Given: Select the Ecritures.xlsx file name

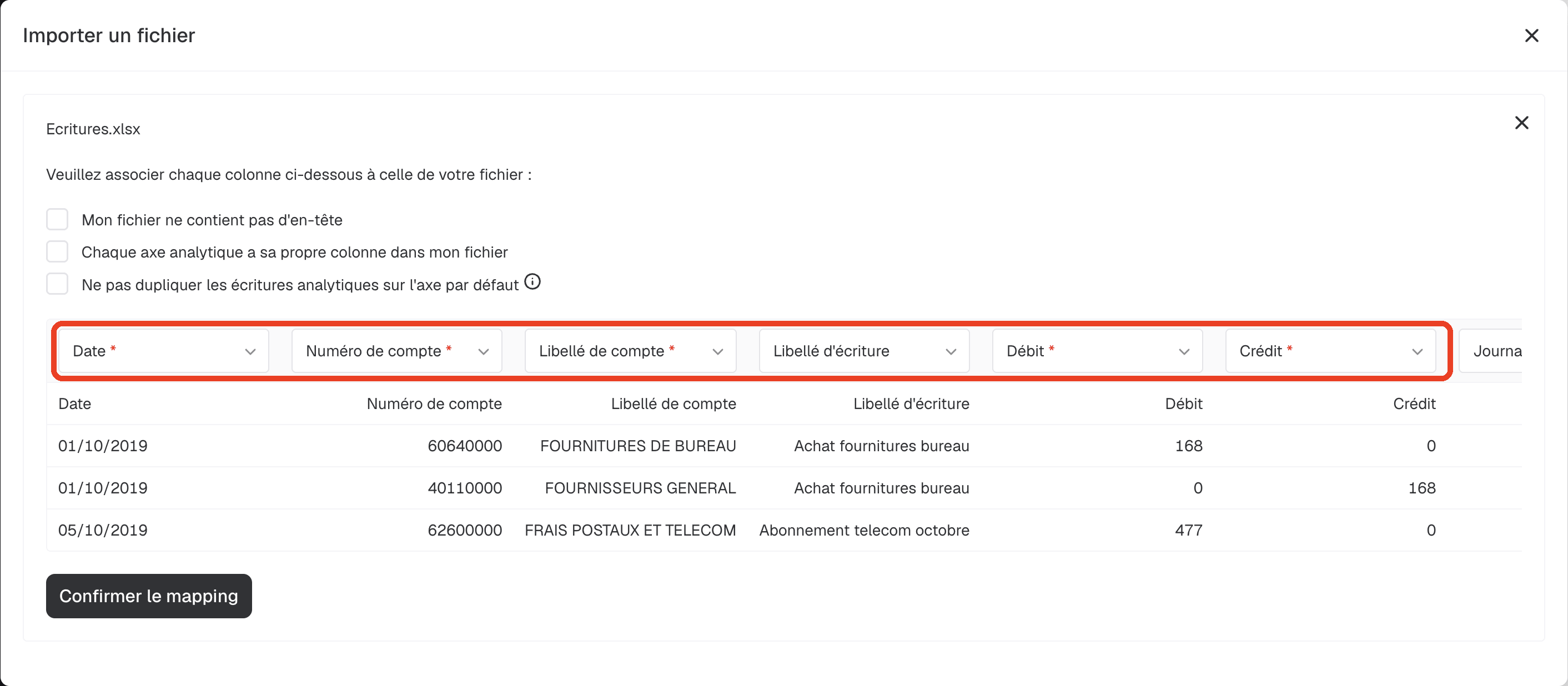Looking at the screenshot, I should [x=93, y=129].
